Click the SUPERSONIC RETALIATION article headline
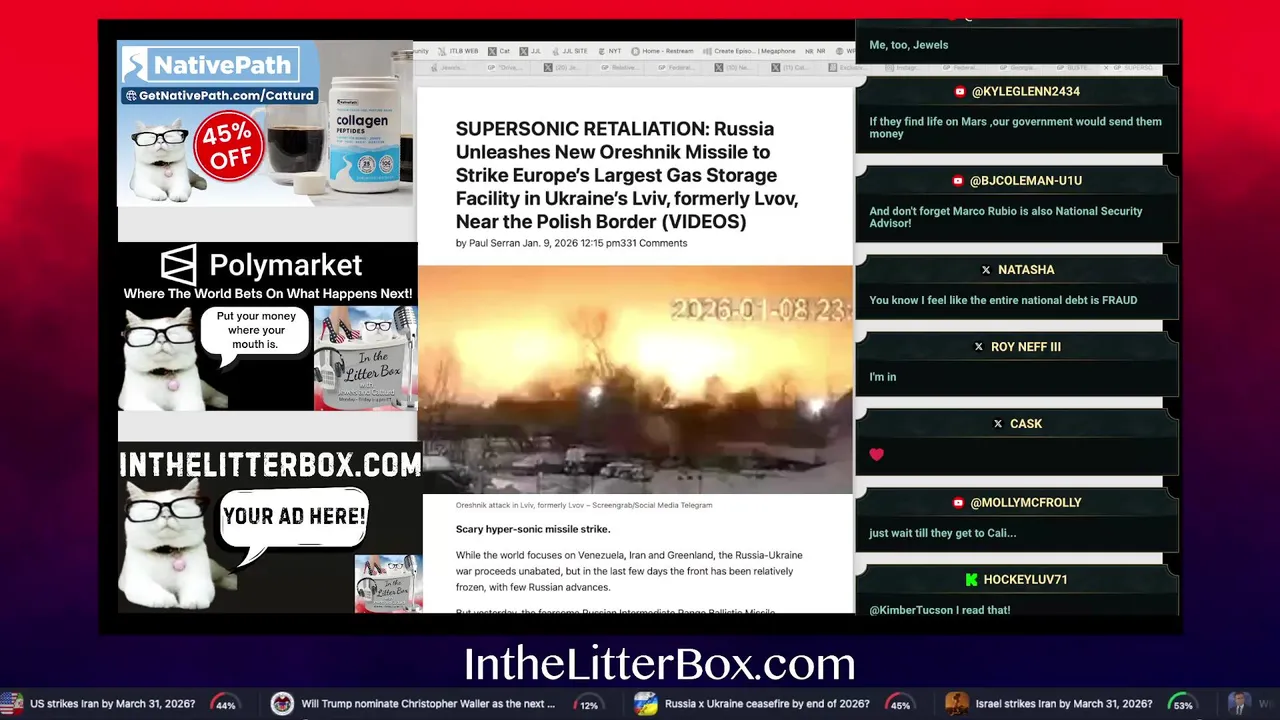This screenshot has height=720, width=1280. pos(627,175)
